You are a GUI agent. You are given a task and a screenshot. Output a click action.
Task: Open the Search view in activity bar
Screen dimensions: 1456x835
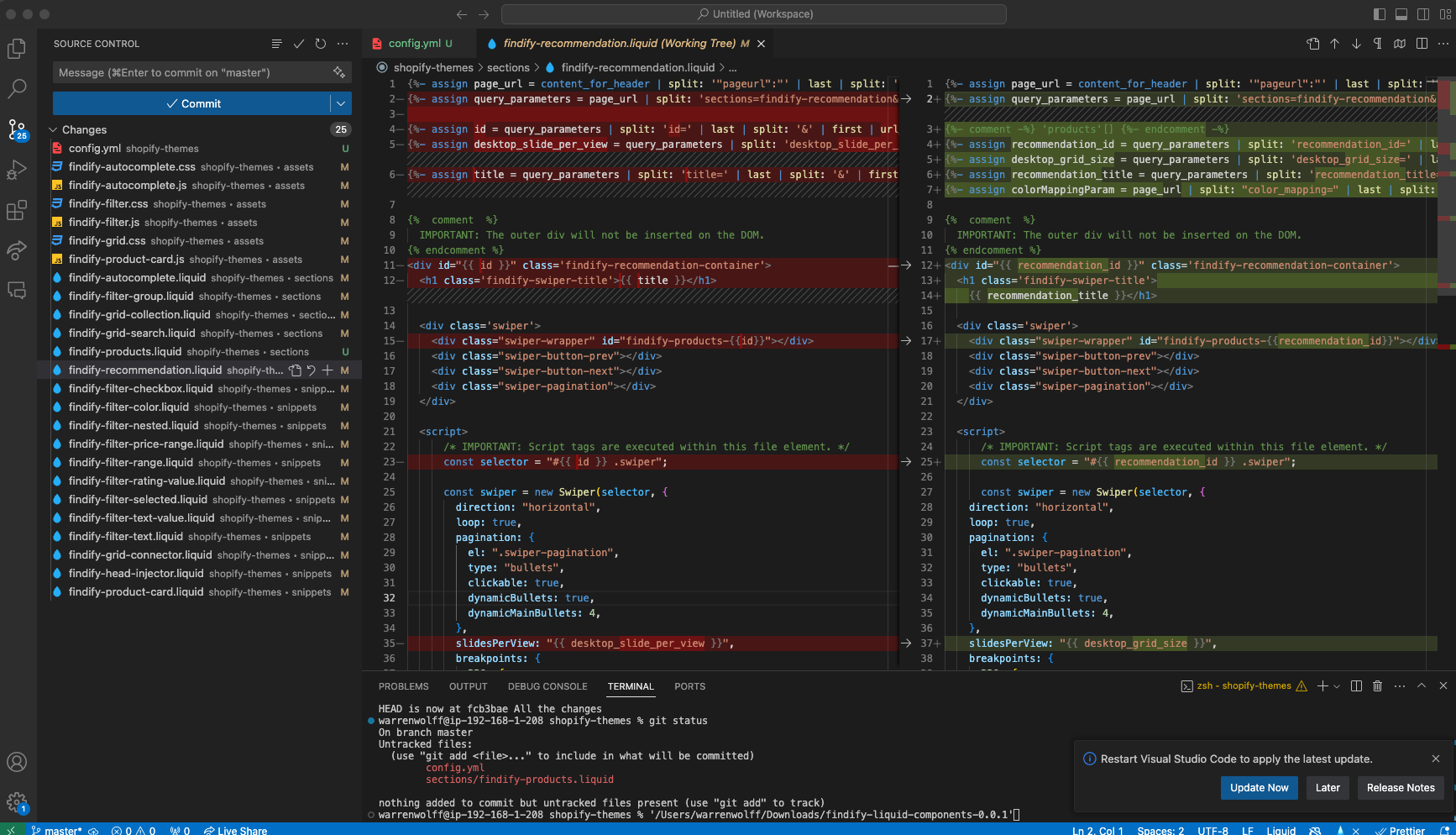pos(17,88)
